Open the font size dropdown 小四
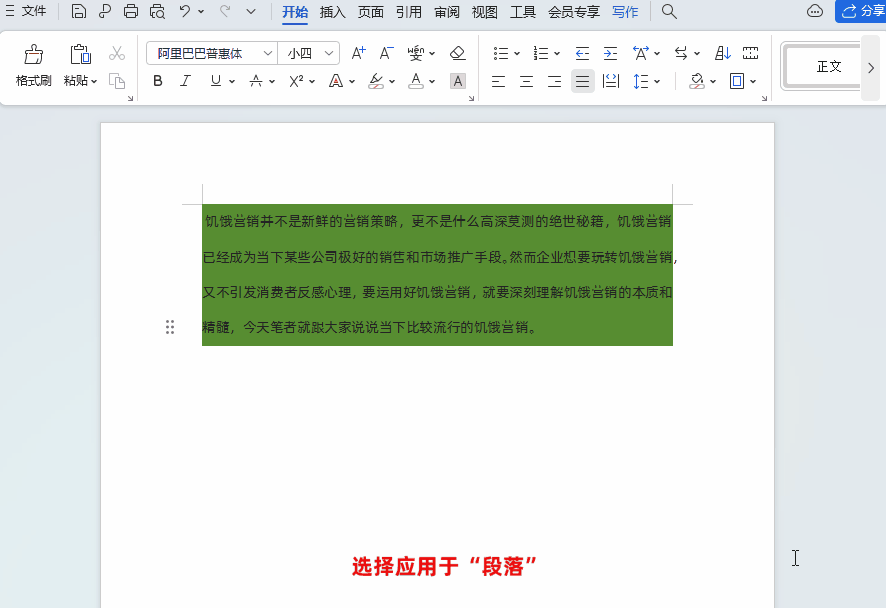 point(309,53)
